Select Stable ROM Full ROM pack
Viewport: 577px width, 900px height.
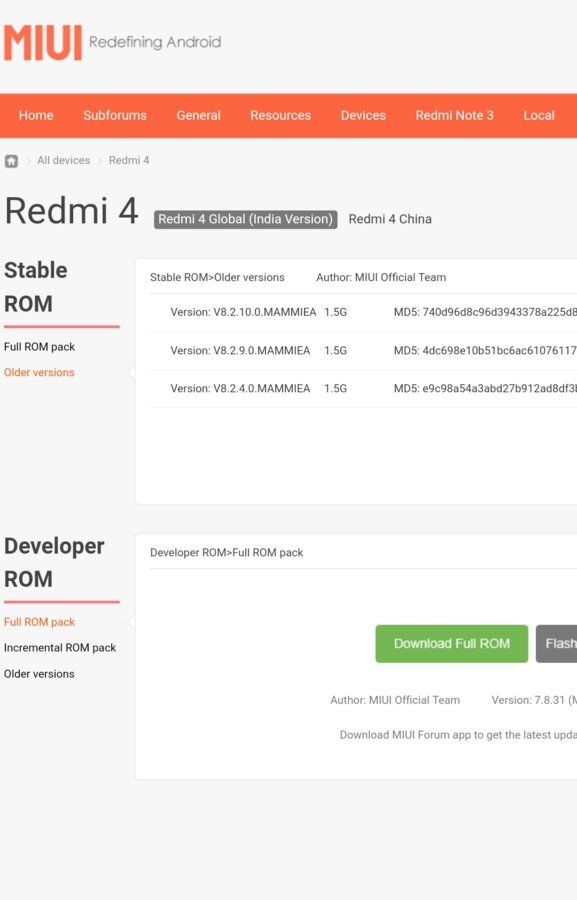pyautogui.click(x=40, y=347)
